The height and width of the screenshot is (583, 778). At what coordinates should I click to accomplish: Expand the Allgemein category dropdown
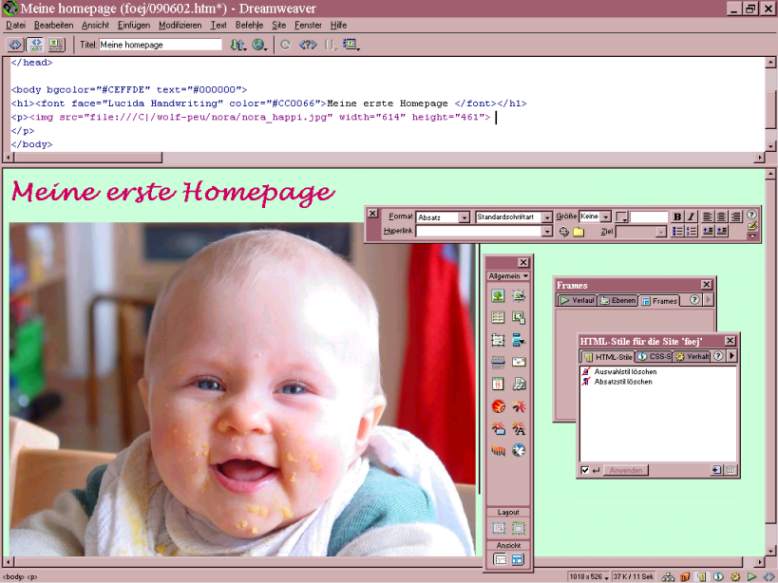click(509, 276)
